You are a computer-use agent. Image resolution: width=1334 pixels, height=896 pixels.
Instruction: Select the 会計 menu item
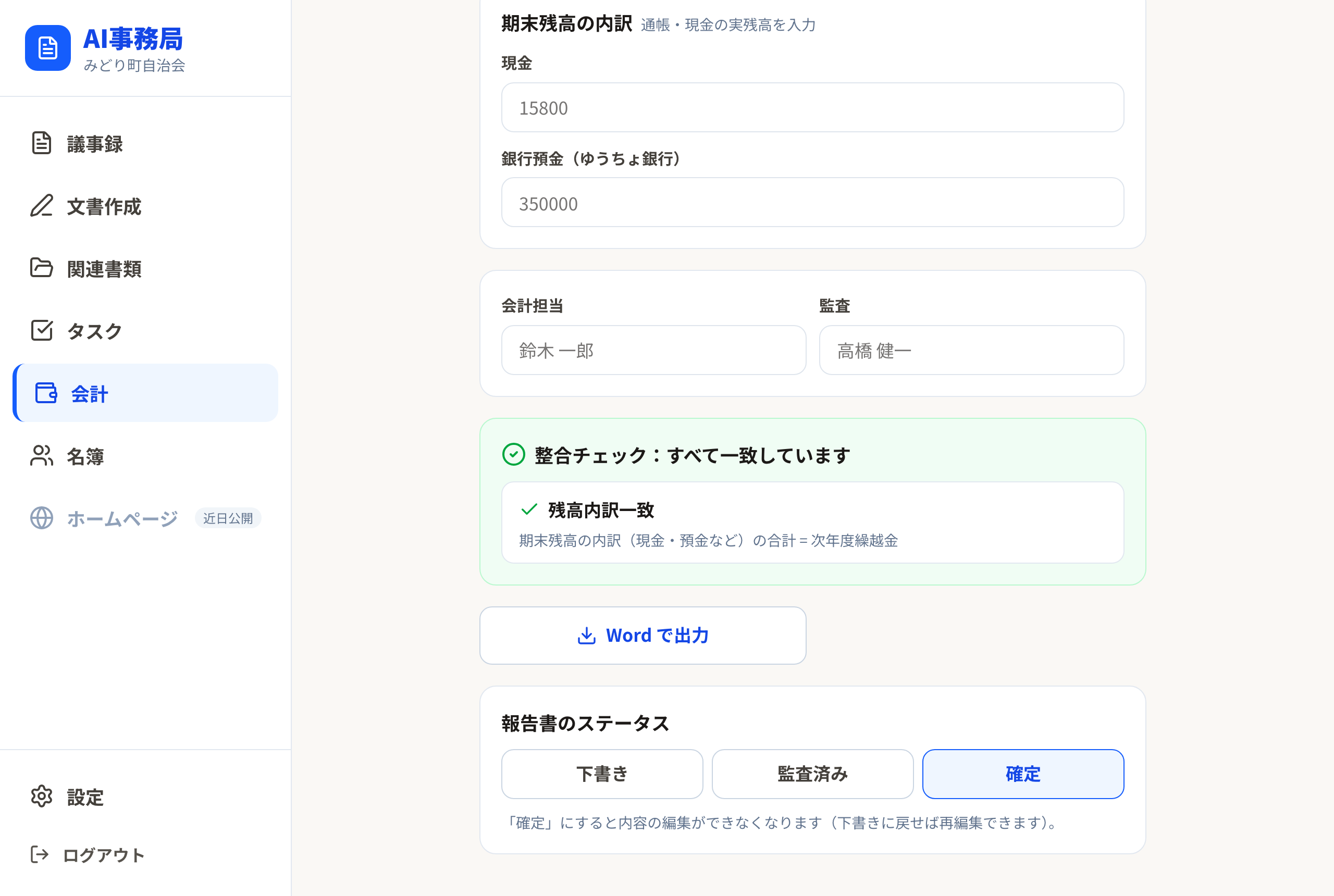point(145,393)
